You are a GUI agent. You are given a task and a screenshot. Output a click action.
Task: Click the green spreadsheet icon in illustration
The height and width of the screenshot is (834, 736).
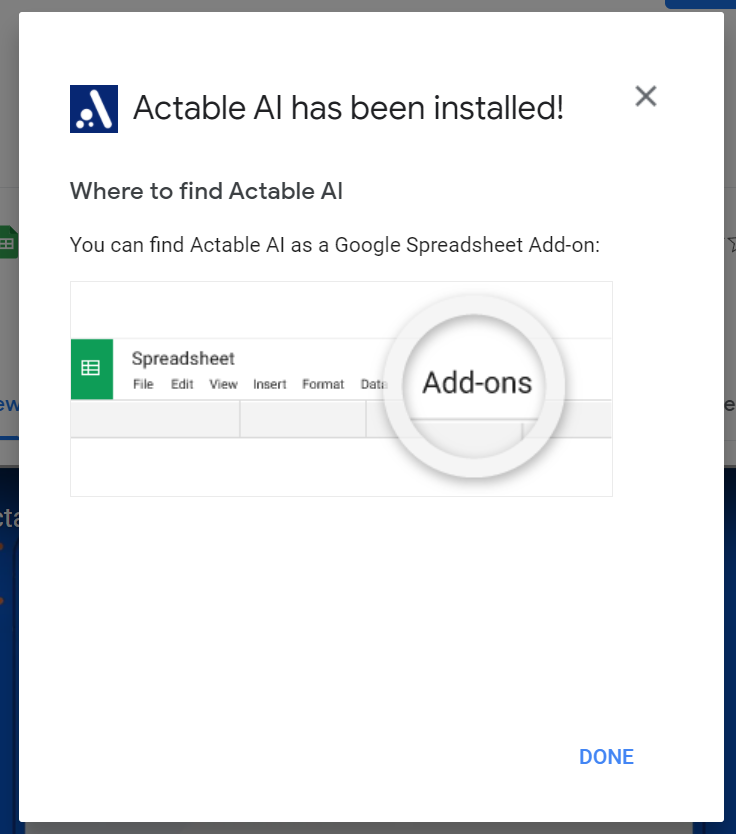pyautogui.click(x=92, y=369)
